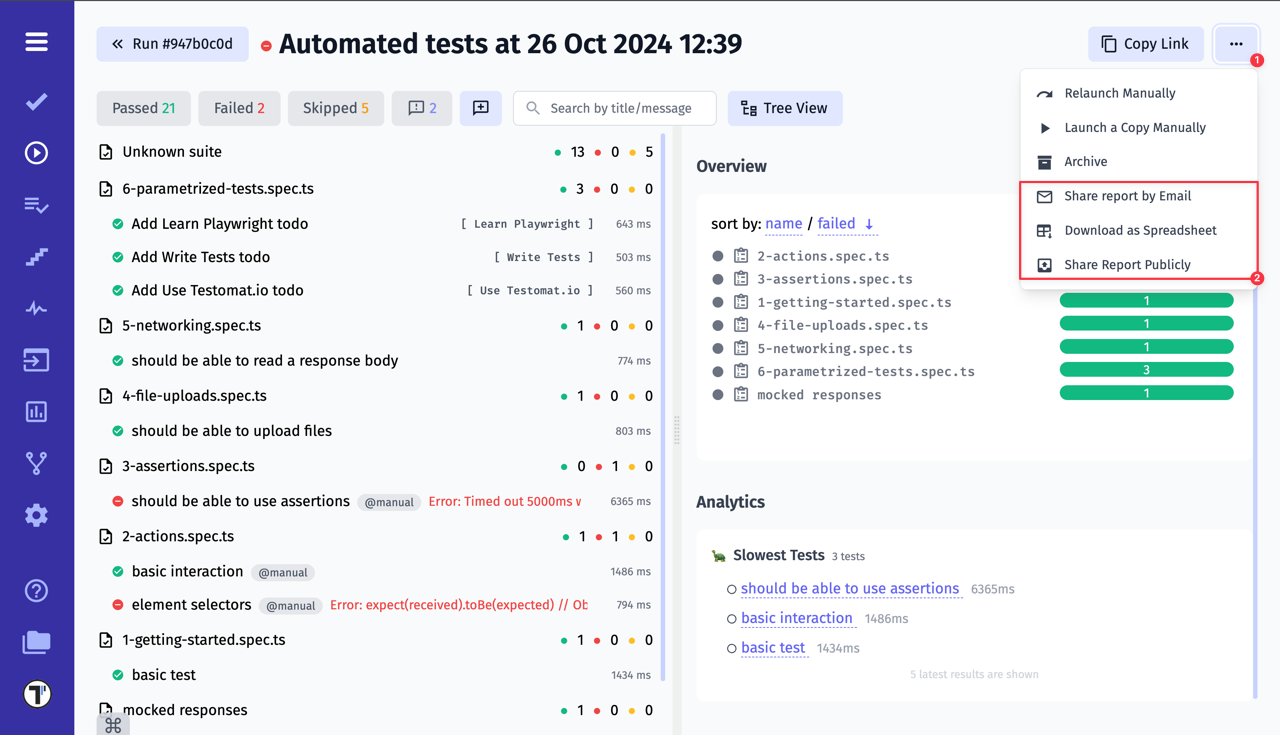Click the green progress bar for 5-networking.spec.ts
Image resolution: width=1280 pixels, height=735 pixels.
1146,346
